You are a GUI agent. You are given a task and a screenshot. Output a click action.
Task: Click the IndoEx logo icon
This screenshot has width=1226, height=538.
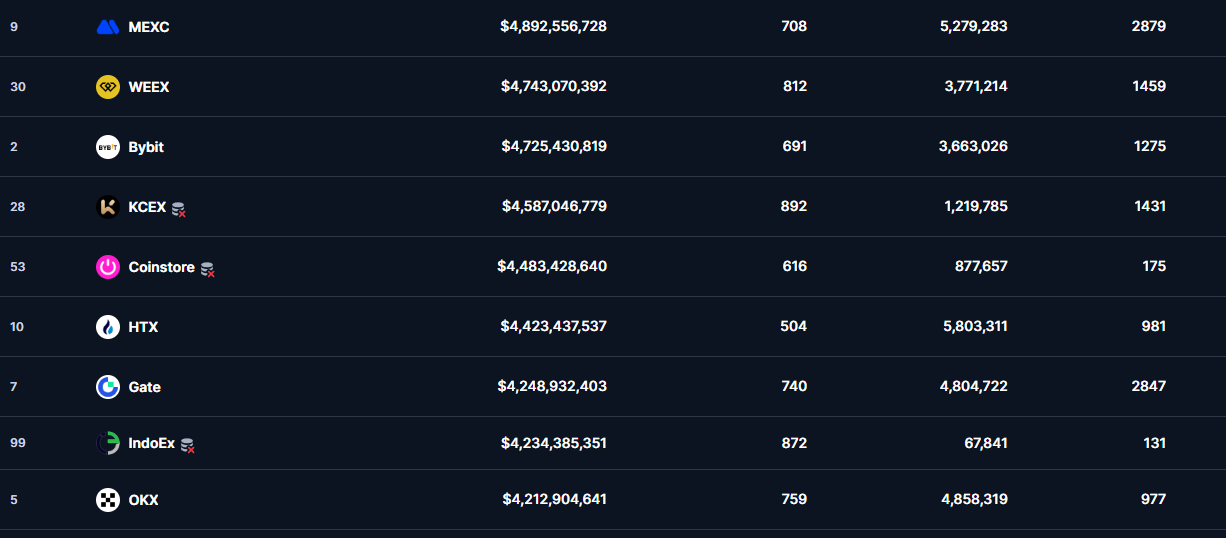(x=108, y=443)
